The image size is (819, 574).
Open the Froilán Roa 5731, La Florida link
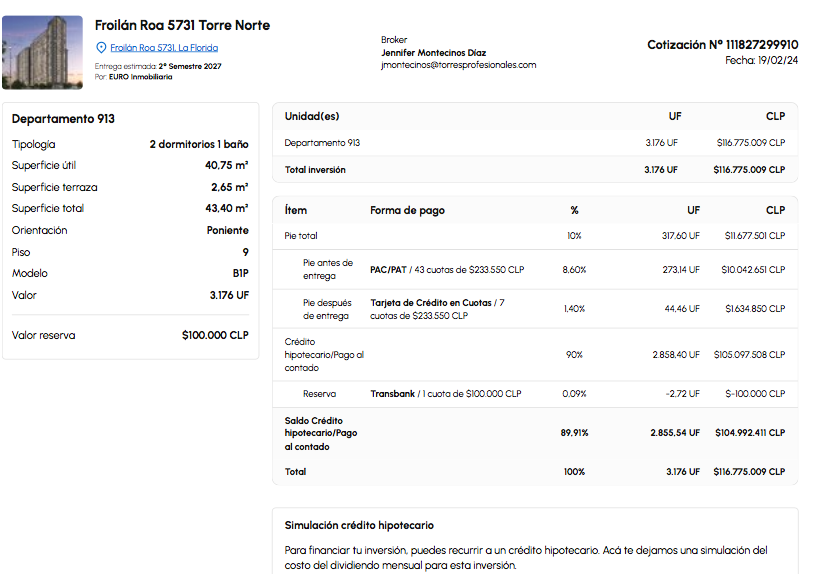163,48
